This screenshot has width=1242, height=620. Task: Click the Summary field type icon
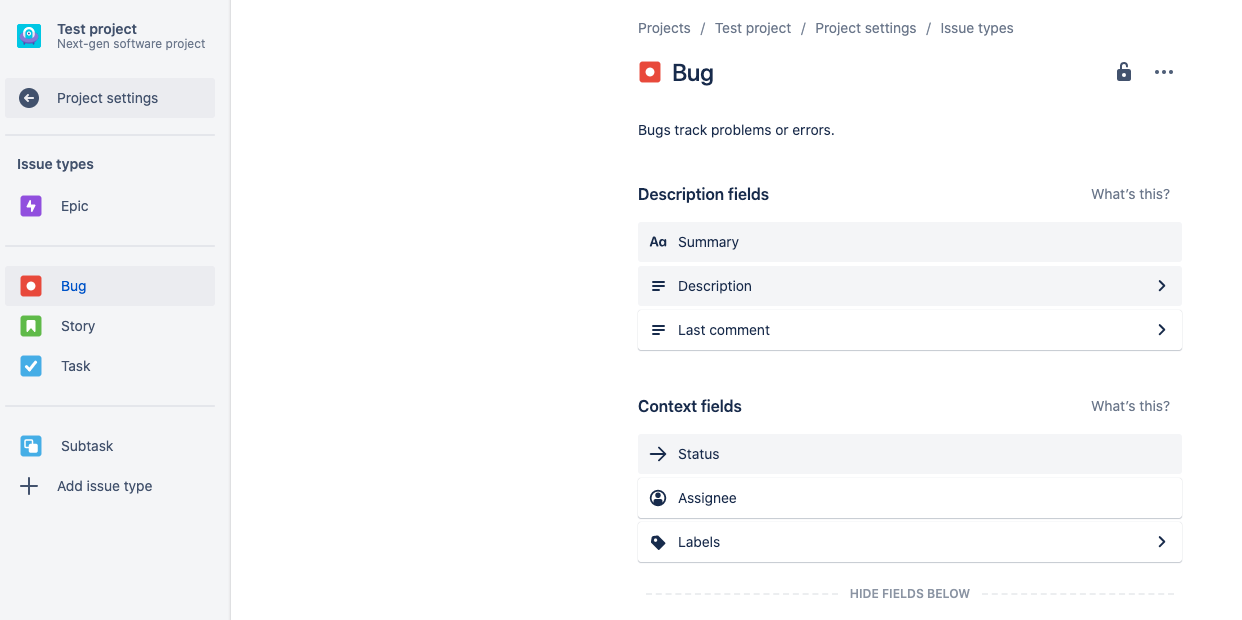(657, 241)
